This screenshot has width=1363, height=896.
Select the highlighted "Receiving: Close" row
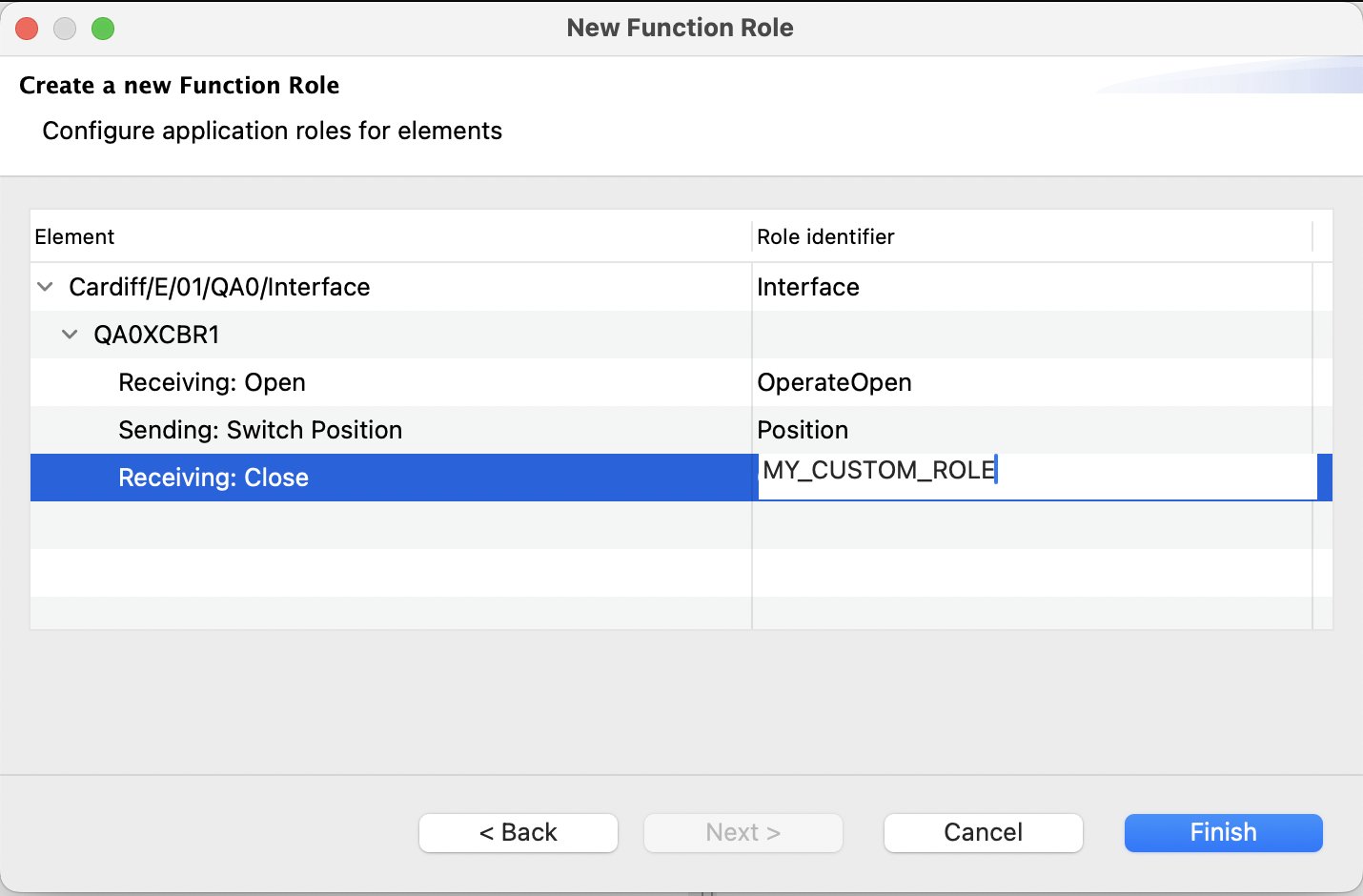pos(214,478)
